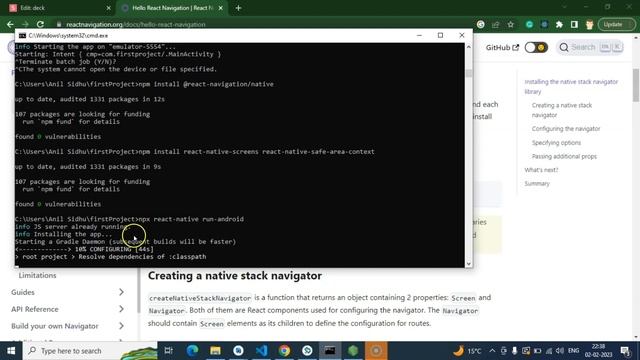This screenshot has width=640, height=360.
Task: Click the taskbar search box
Action: tap(90, 351)
